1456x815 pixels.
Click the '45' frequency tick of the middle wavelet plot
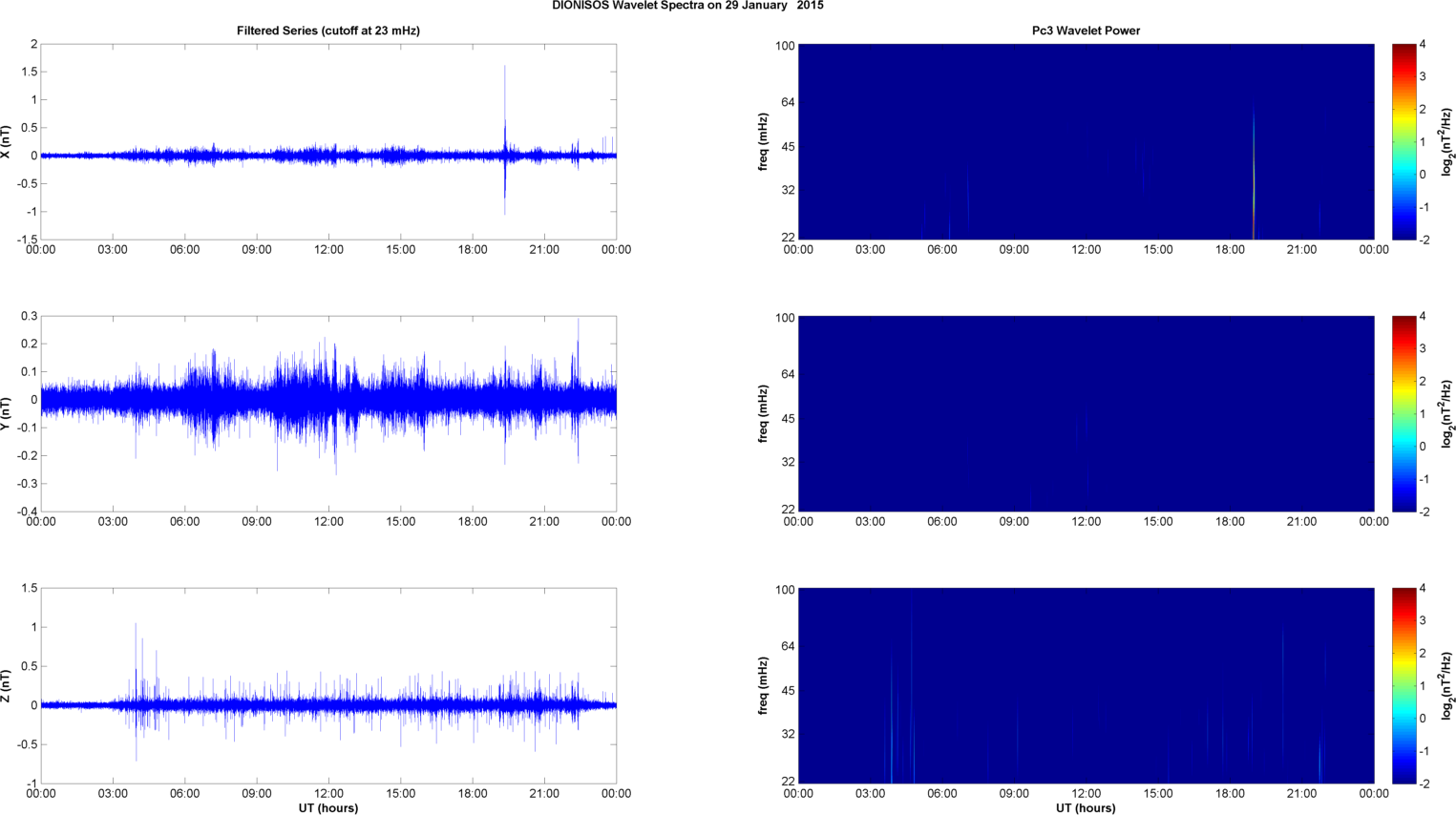coord(789,419)
